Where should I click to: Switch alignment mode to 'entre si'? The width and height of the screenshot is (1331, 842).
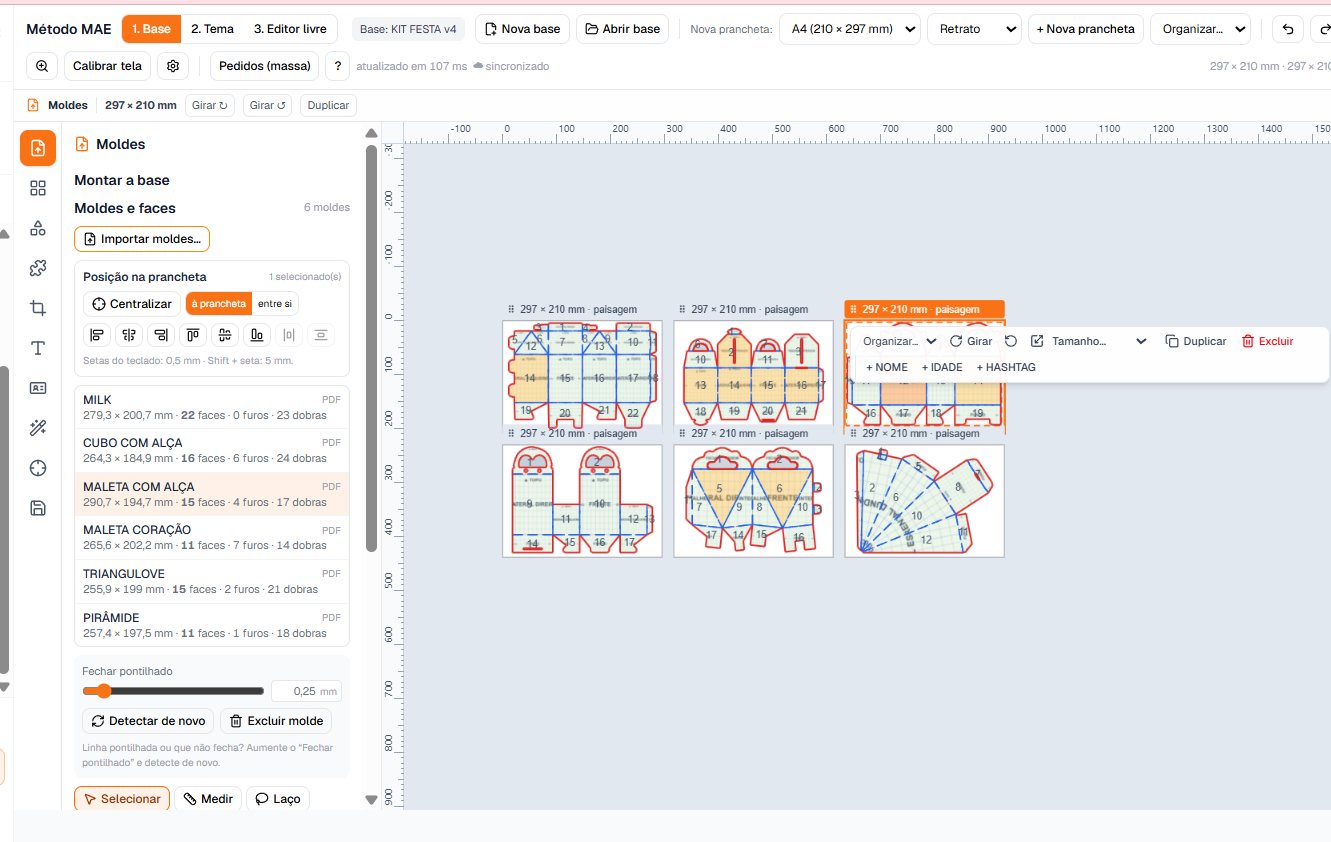(x=275, y=304)
